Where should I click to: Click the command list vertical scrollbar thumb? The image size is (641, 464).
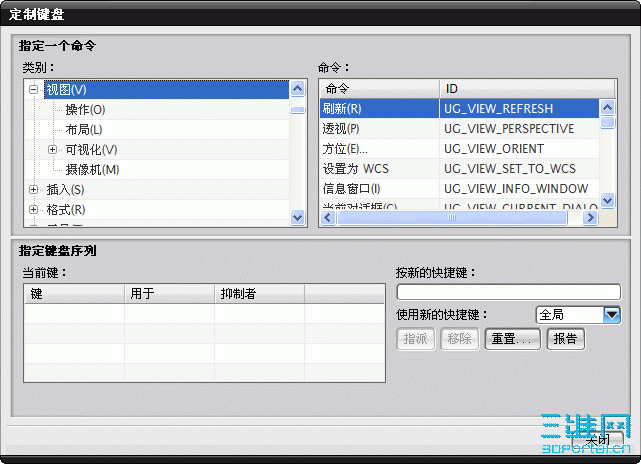[607, 122]
